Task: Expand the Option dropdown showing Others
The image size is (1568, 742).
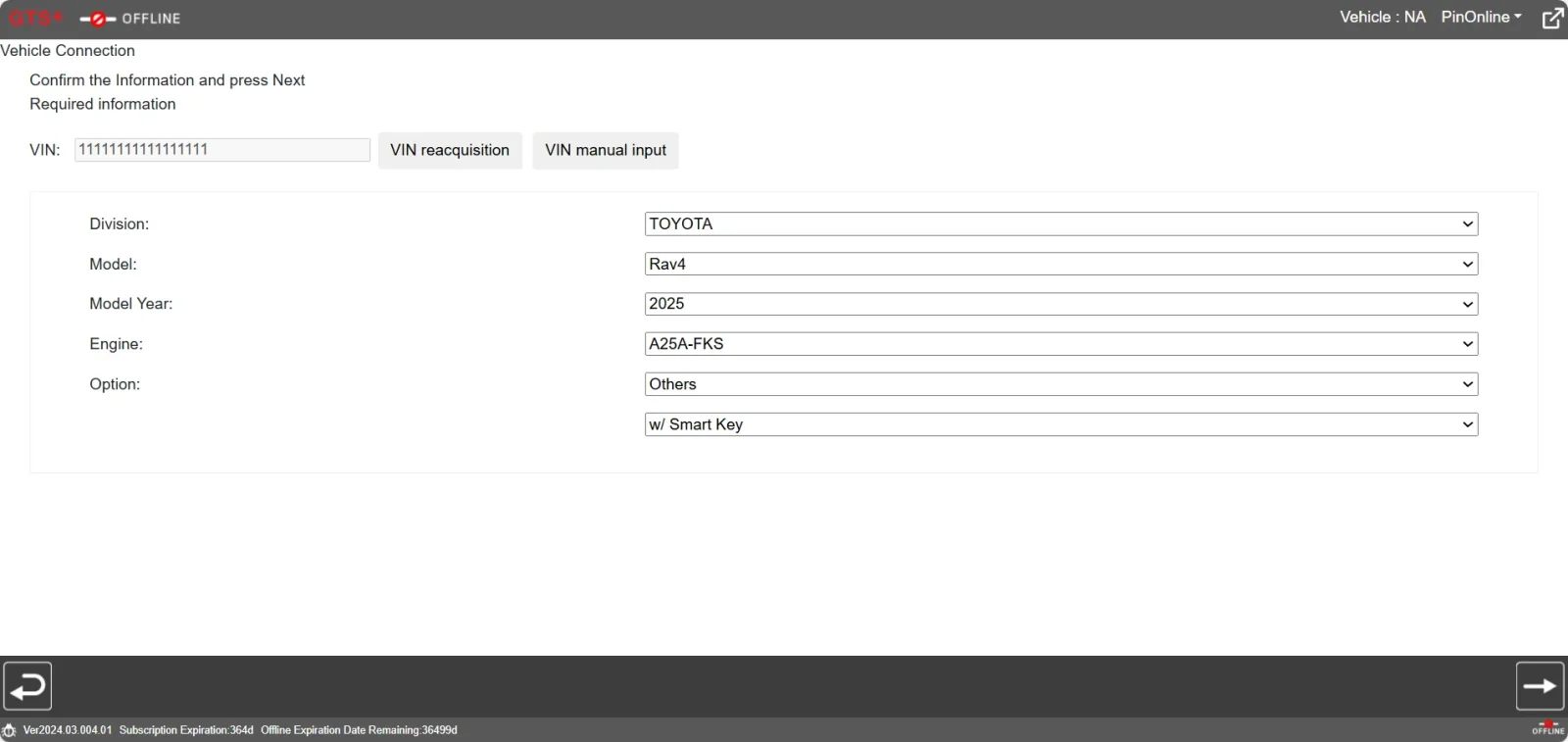Action: [1060, 384]
